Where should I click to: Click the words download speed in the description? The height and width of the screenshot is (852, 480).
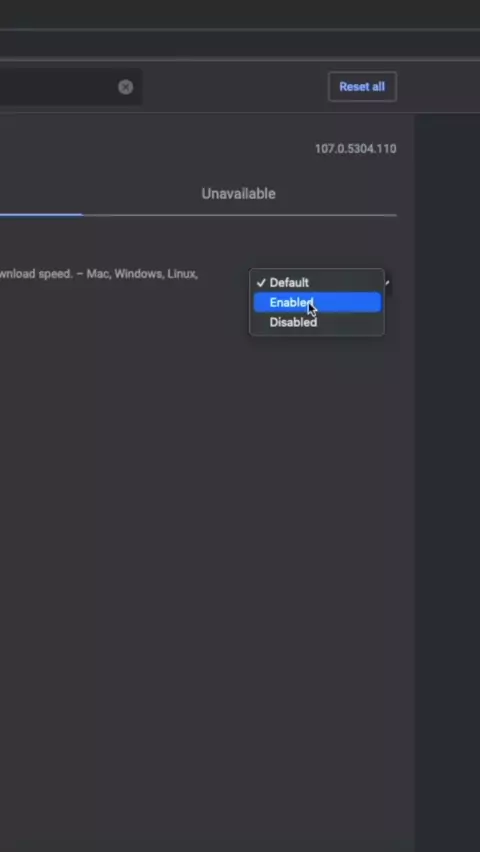click(x=36, y=274)
